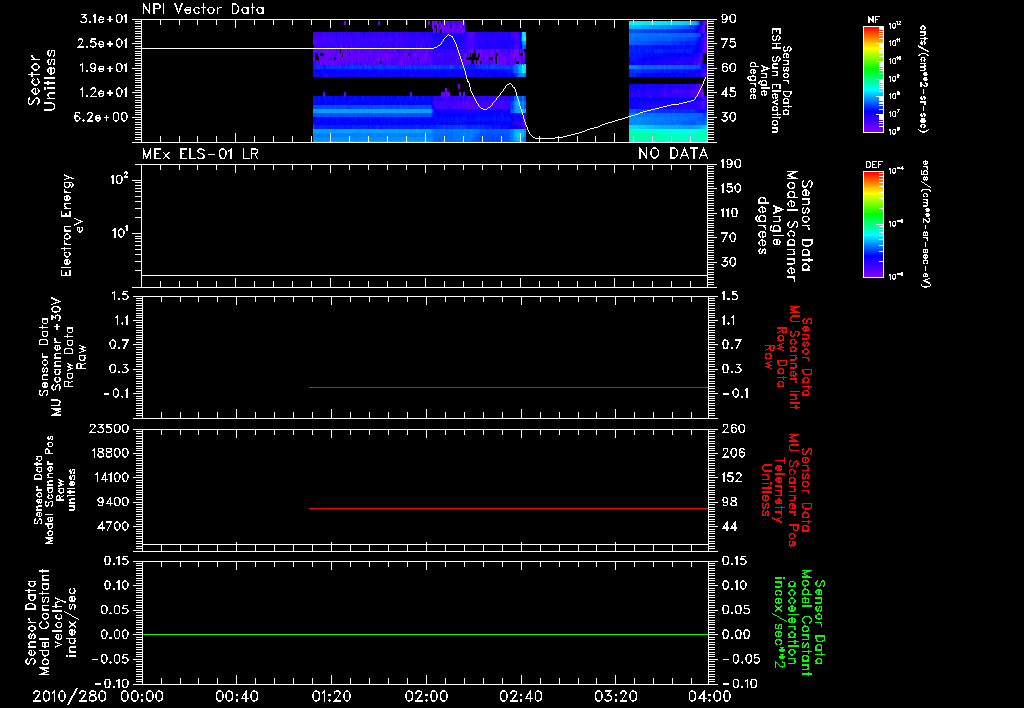This screenshot has width=1024, height=708.
Task: Click the "9400" scanner position tick
Action: tap(113, 502)
